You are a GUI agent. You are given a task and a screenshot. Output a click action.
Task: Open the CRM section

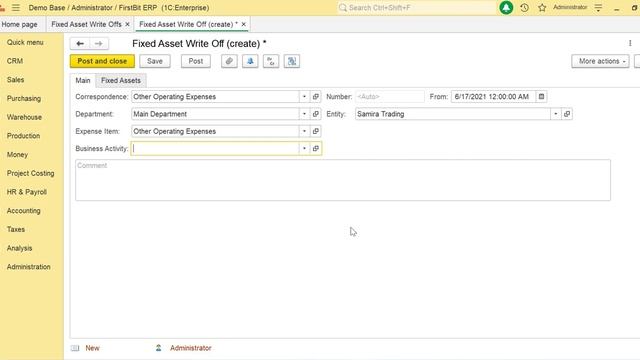(15, 61)
